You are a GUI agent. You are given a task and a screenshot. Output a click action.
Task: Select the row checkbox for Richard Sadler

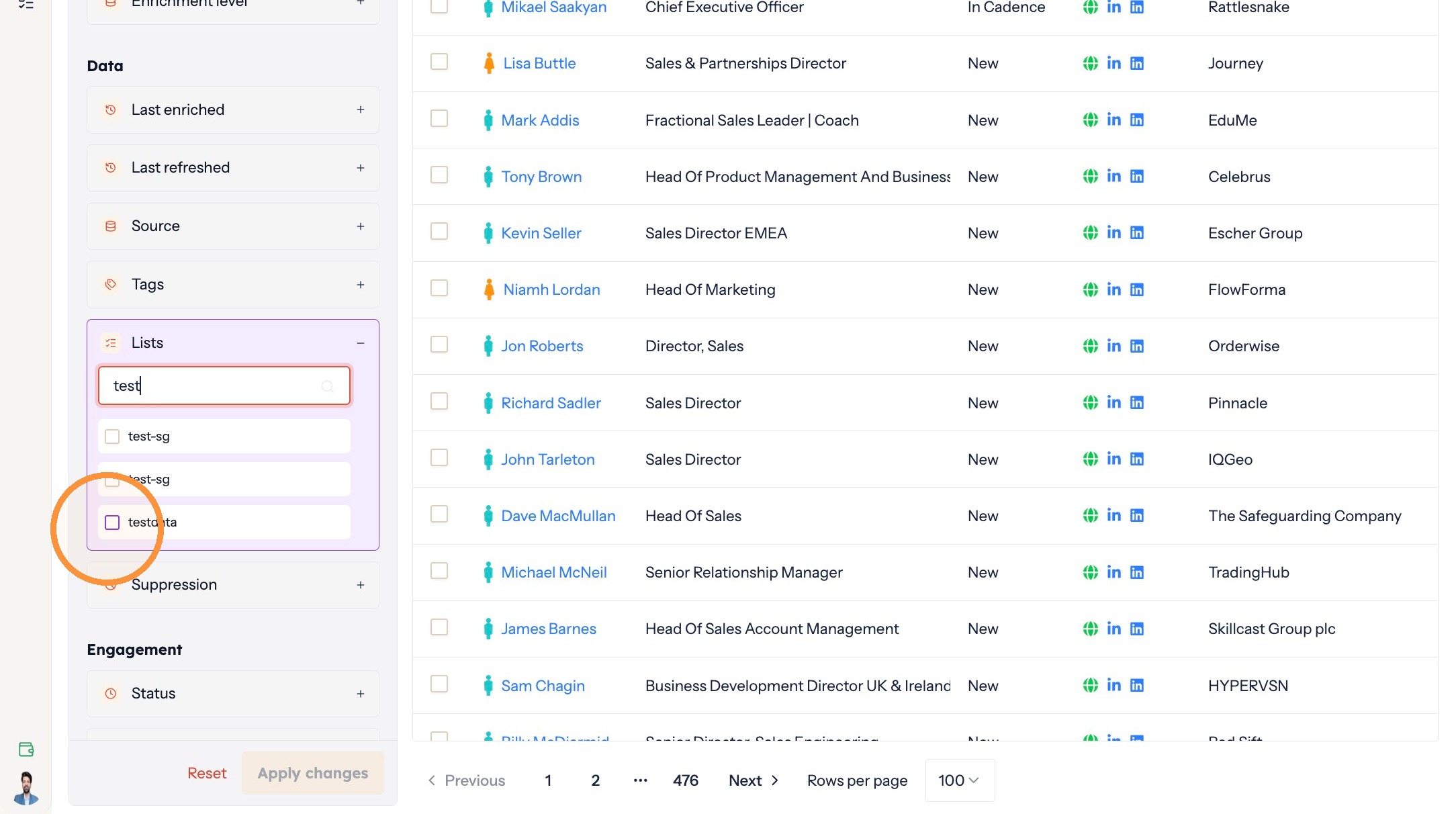[x=439, y=401]
